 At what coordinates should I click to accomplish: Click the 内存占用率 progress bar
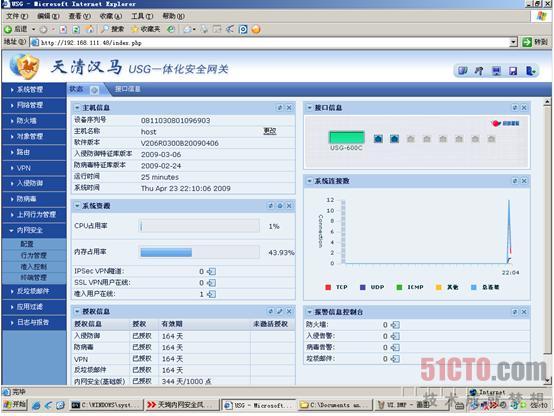200,252
